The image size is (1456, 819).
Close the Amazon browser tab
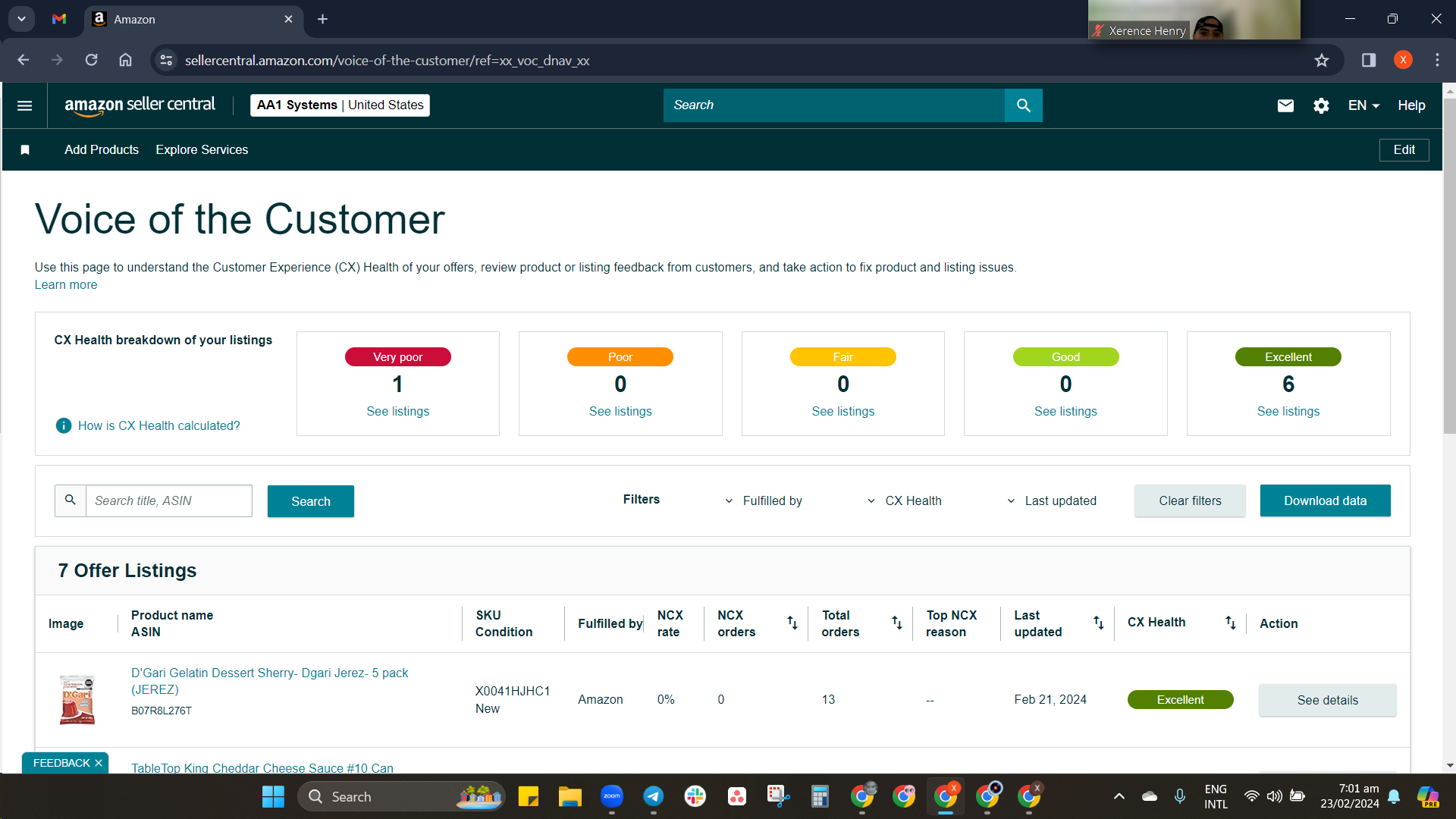pyautogui.click(x=288, y=19)
